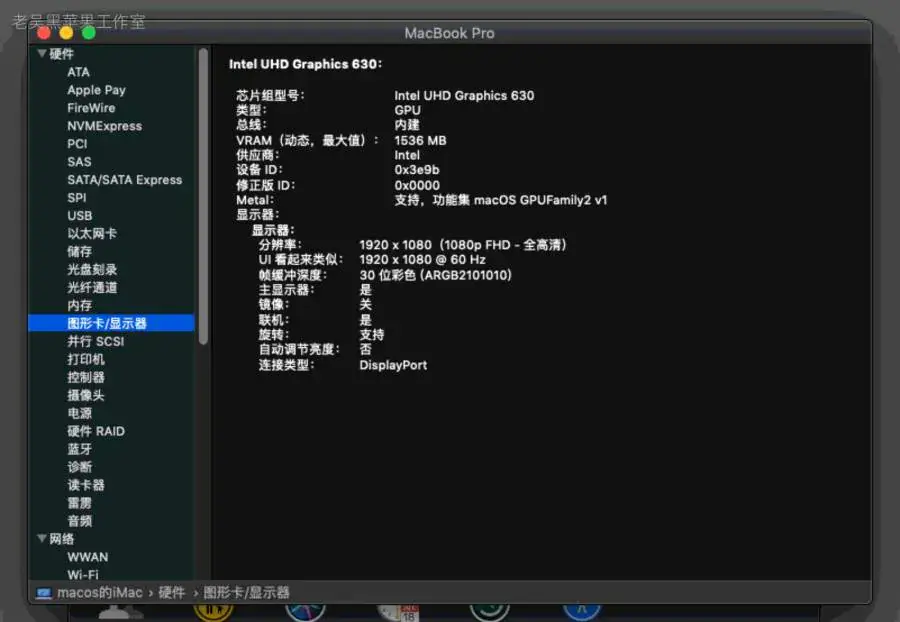Open the 储存 sidebar entry

pos(79,251)
